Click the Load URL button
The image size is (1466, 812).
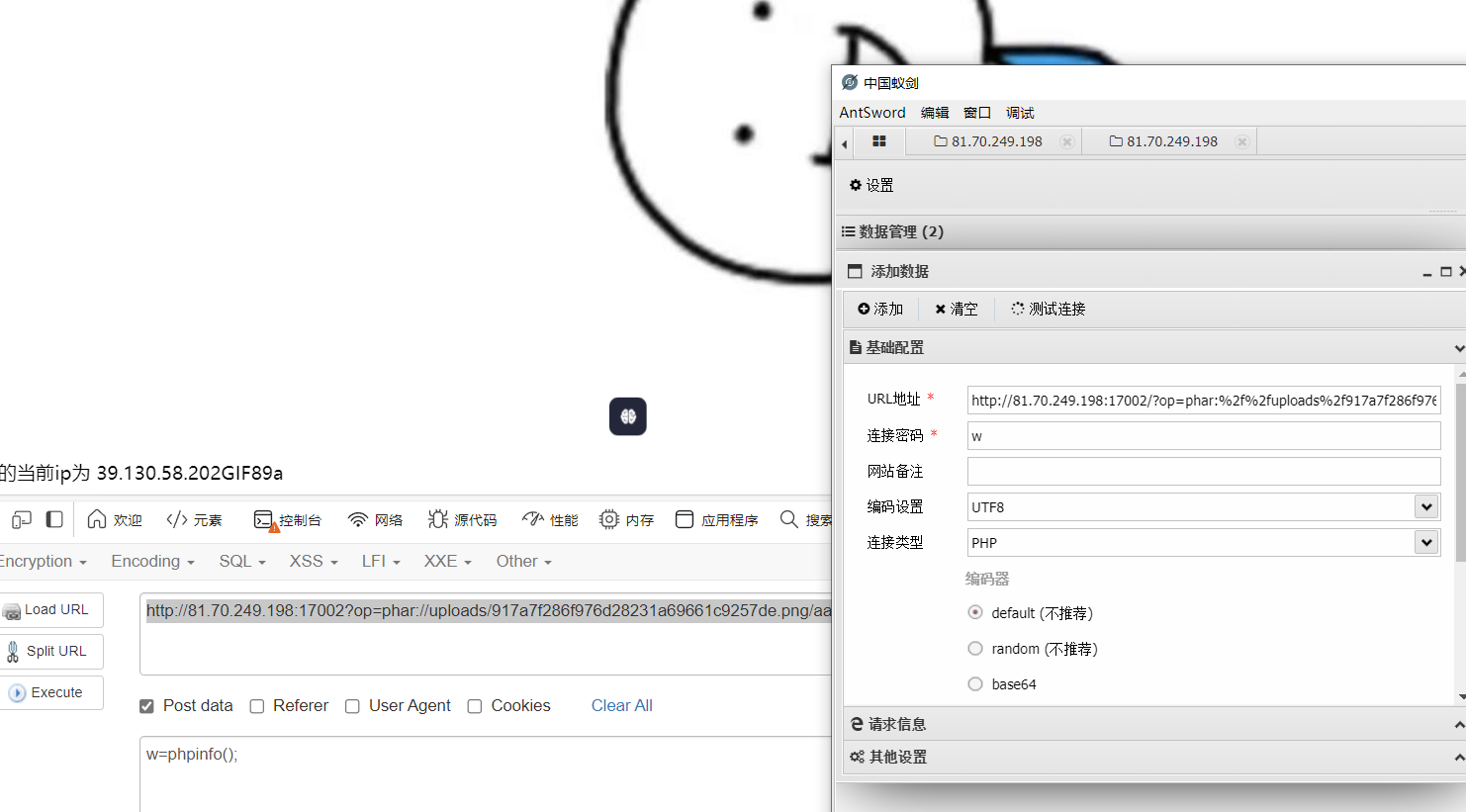[51, 610]
